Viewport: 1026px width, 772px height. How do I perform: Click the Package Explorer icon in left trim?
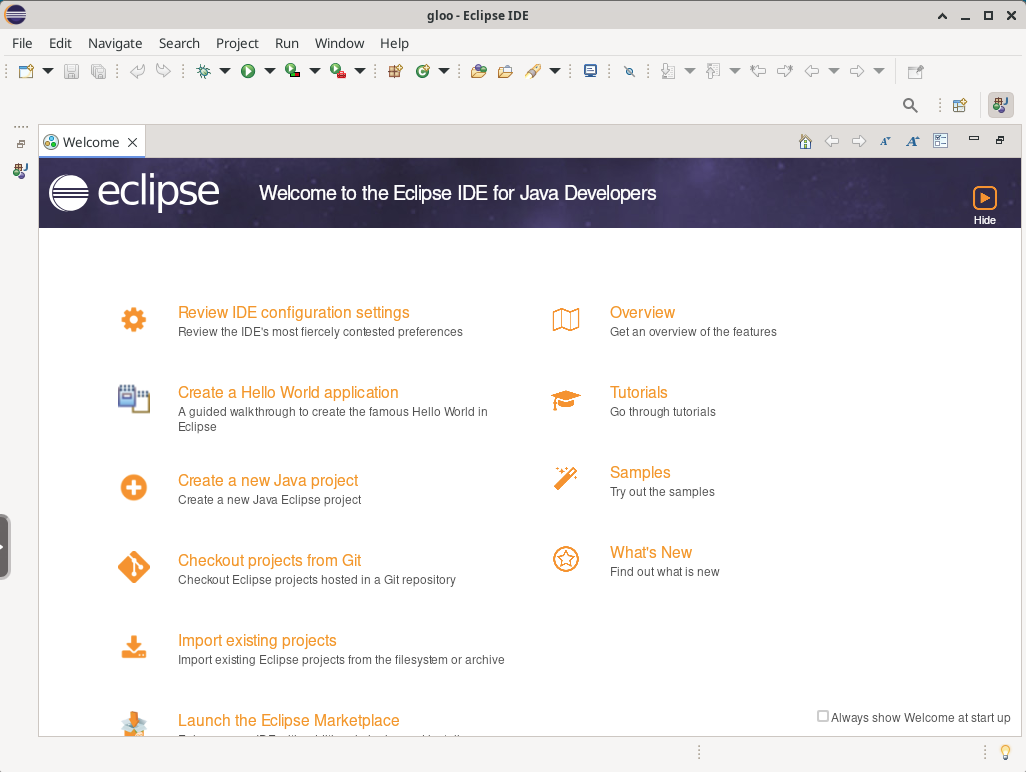pyautogui.click(x=20, y=171)
